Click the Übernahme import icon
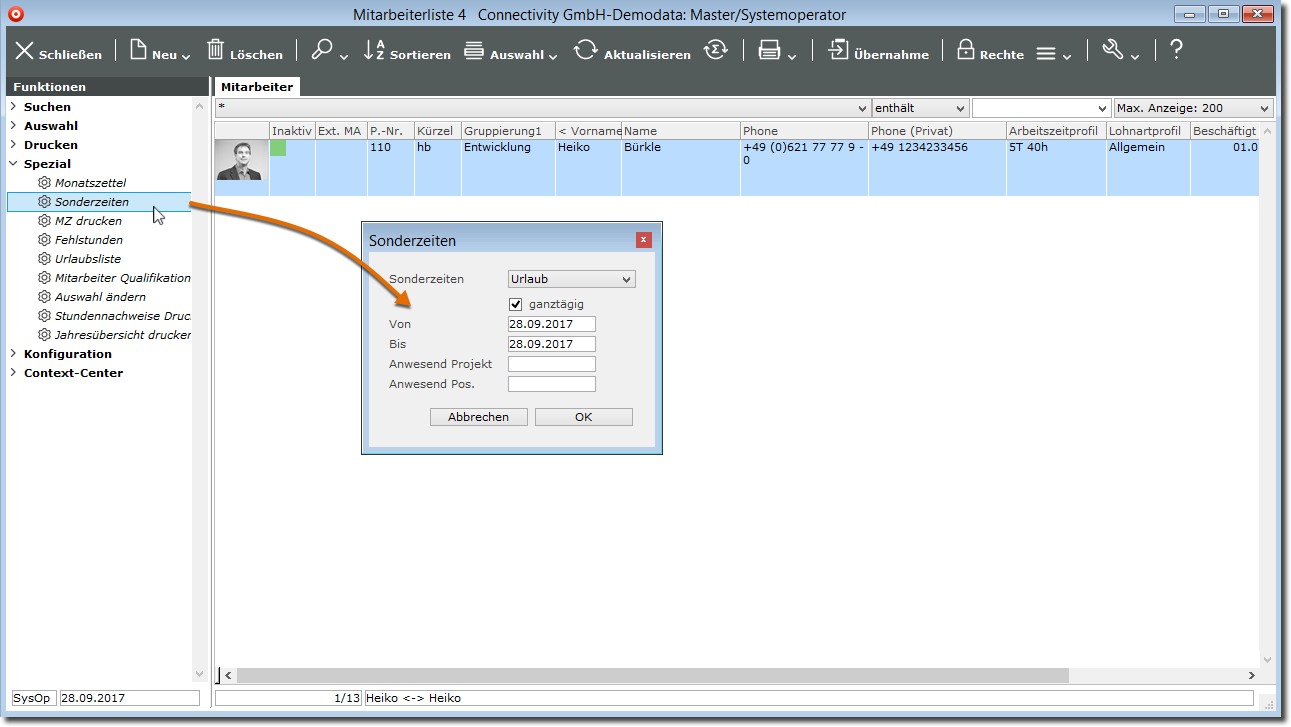The width and height of the screenshot is (1291, 727). (838, 51)
